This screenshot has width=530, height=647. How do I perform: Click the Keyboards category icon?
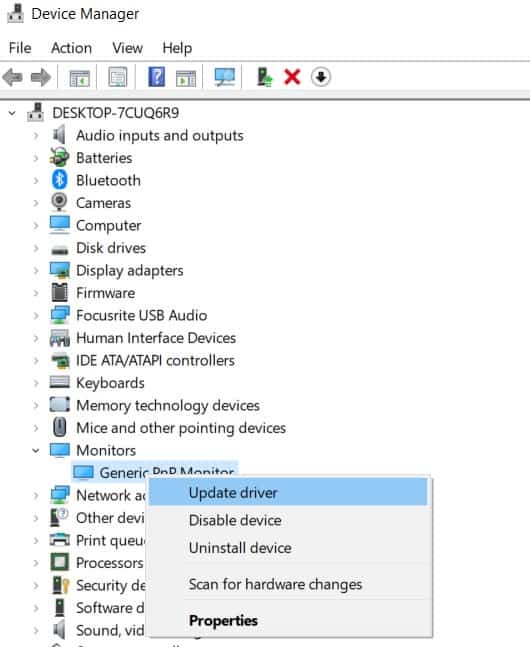coord(59,382)
